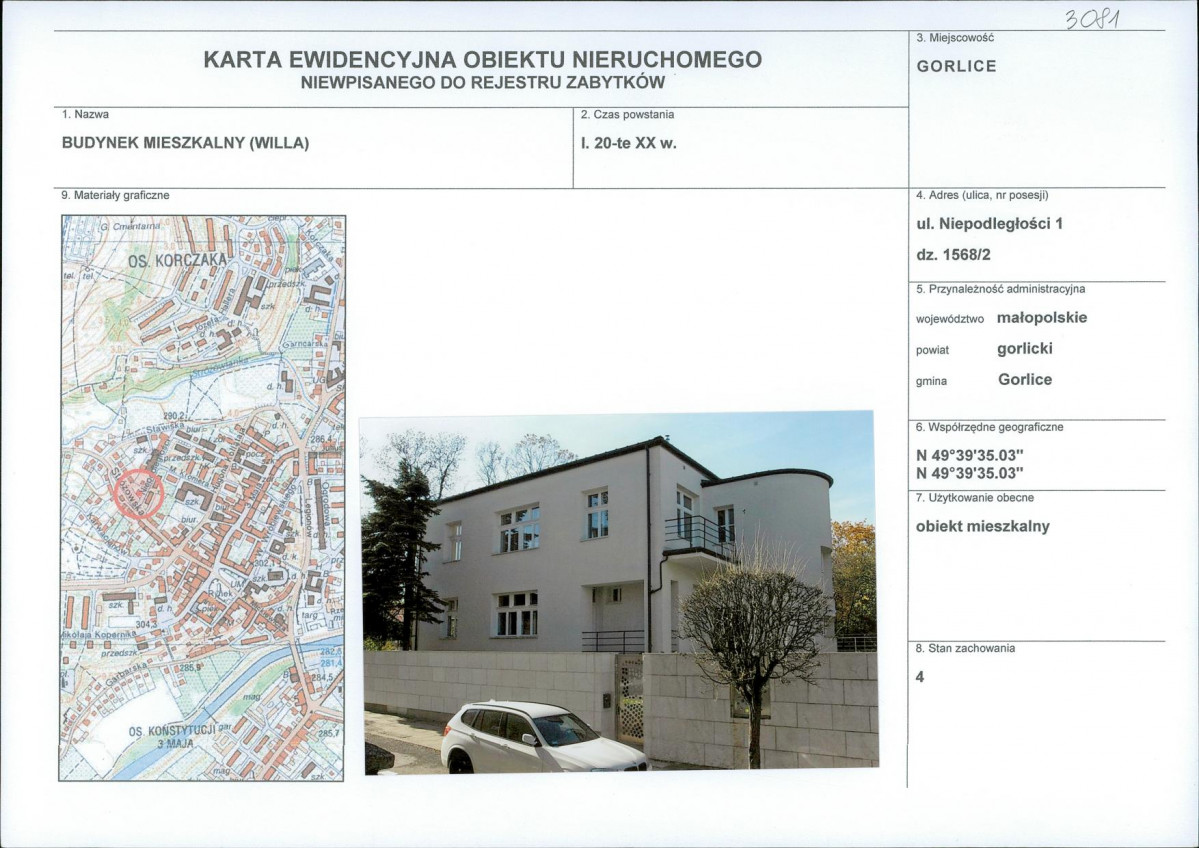The width and height of the screenshot is (1199, 848).
Task: Click the label "6. Współrzędne geograficzne"
Action: 989,427
